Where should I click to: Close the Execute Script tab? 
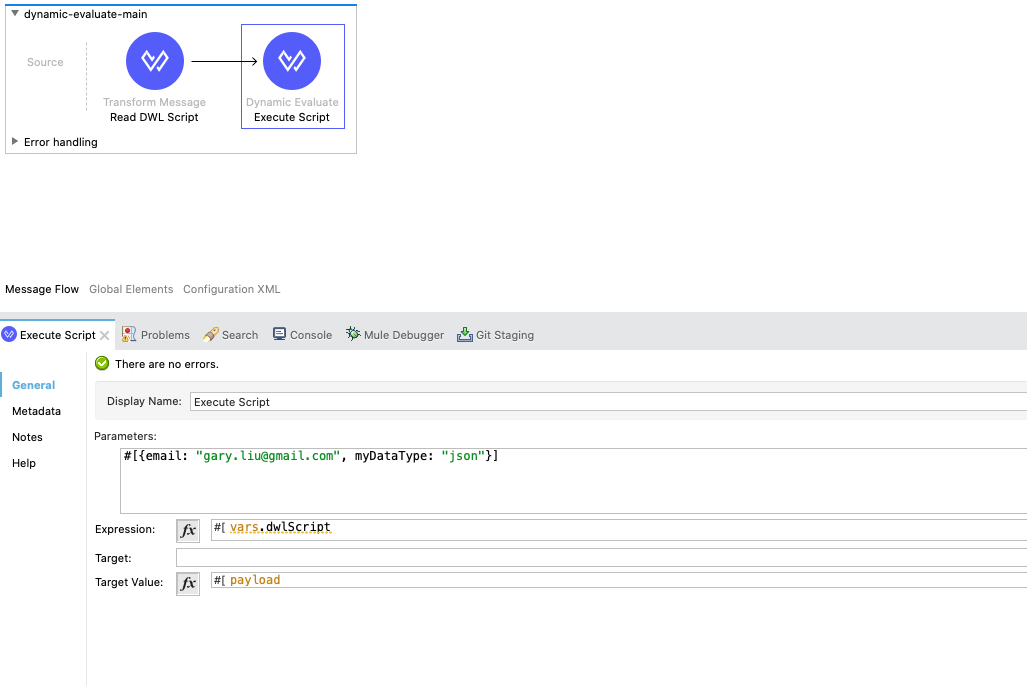point(105,335)
